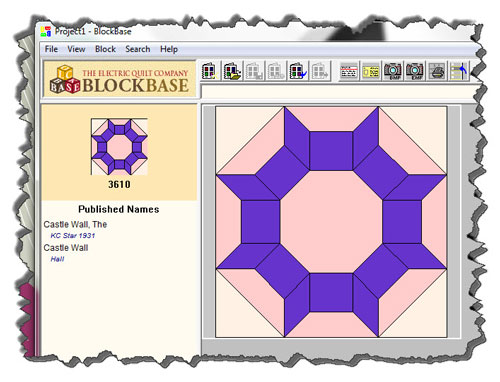
Task: Click the KC Star 1931 source link
Action: click(73, 236)
